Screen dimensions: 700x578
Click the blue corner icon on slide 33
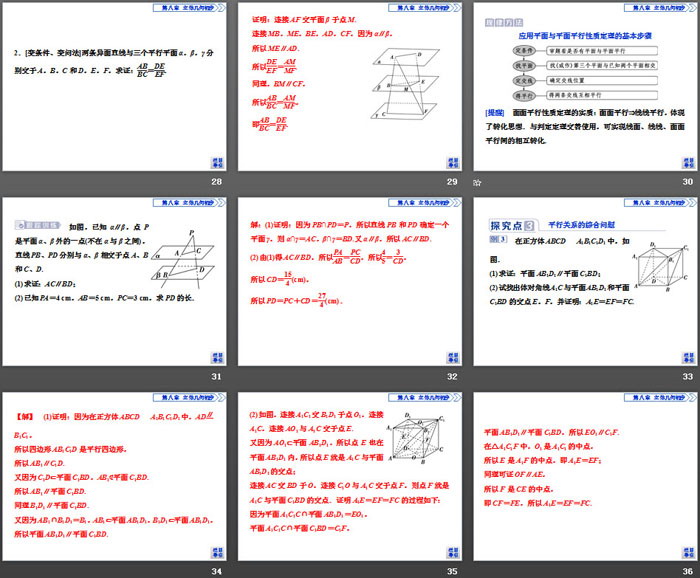[x=688, y=358]
